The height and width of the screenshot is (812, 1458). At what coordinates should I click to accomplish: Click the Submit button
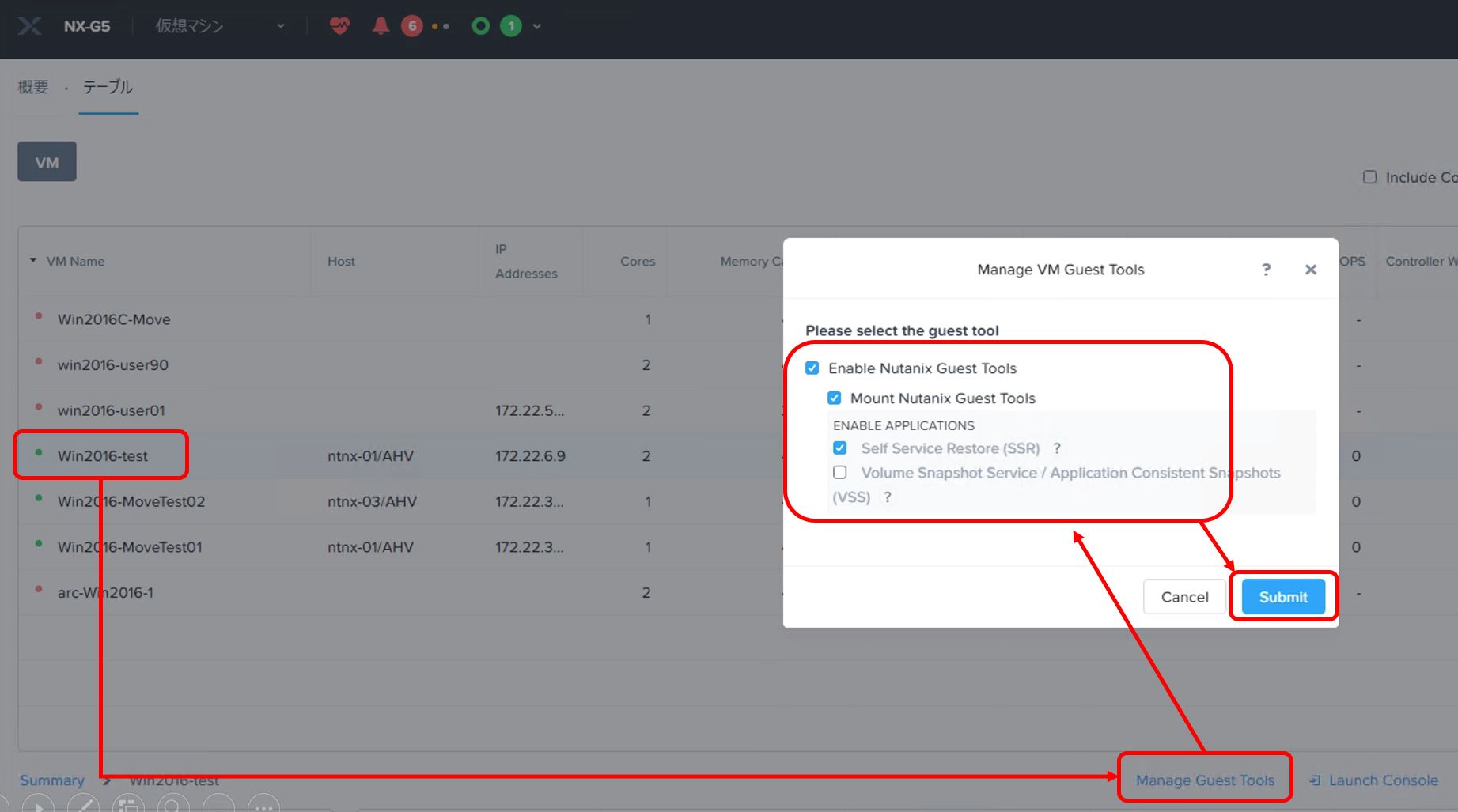click(x=1283, y=597)
